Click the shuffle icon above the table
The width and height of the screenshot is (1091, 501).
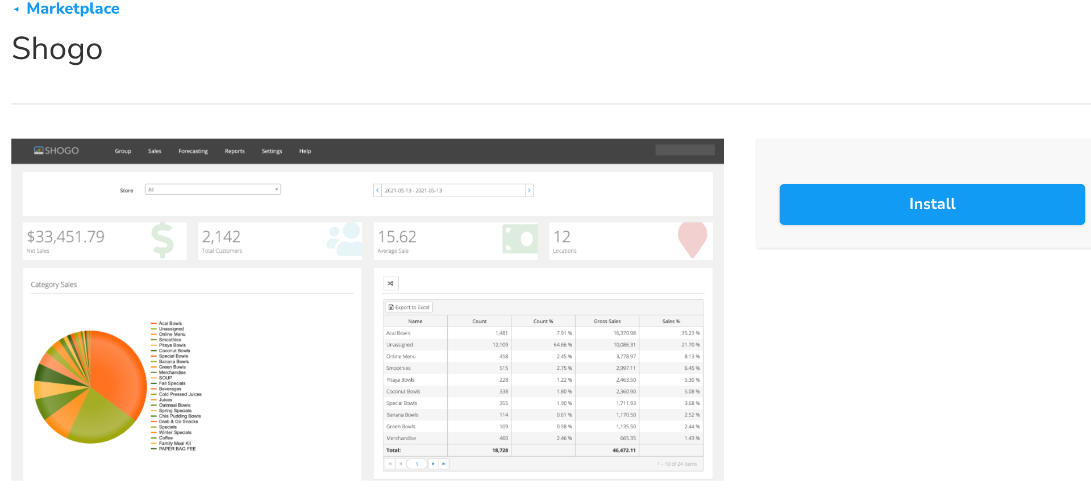coord(390,283)
